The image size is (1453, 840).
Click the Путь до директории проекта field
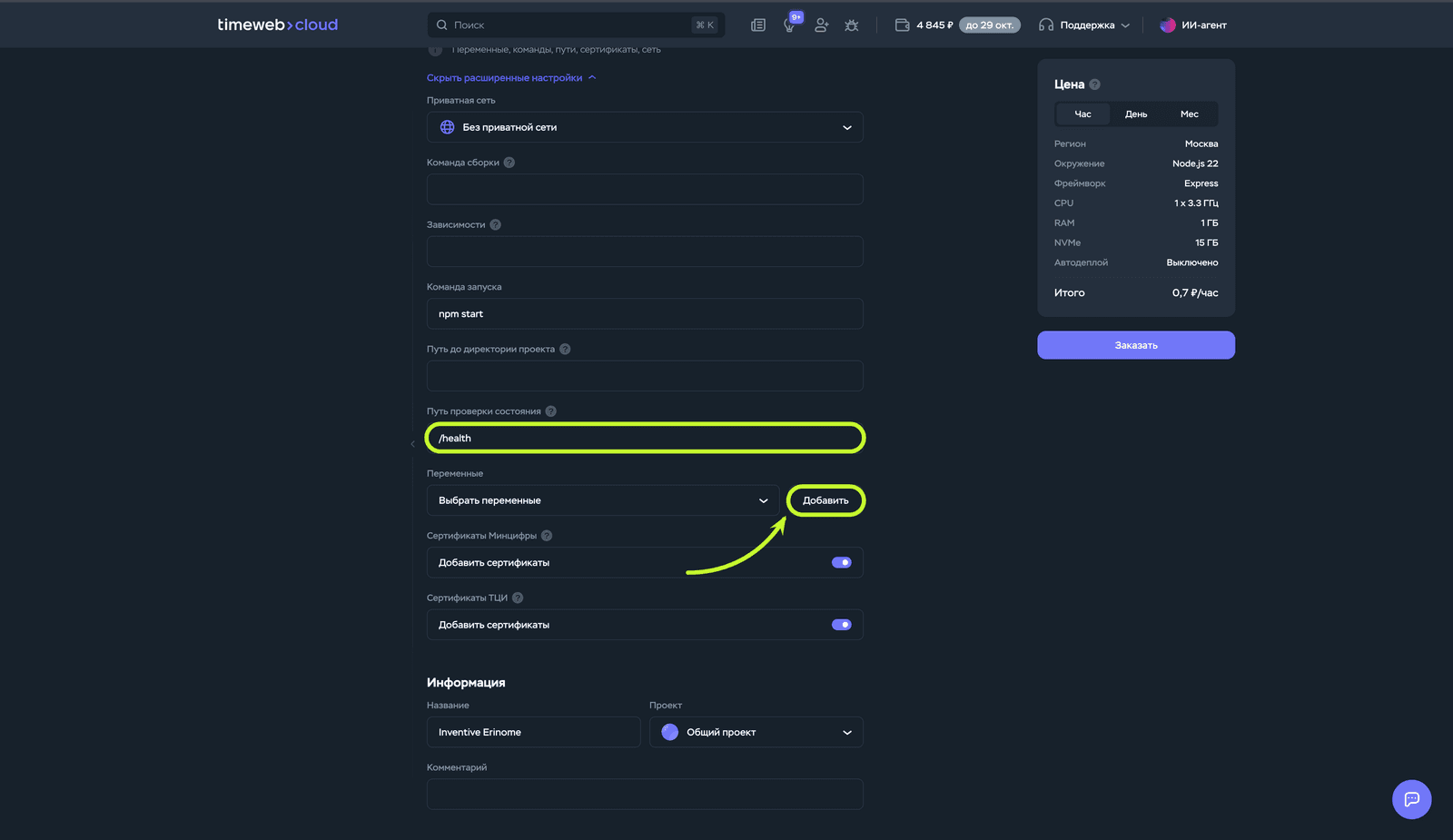tap(645, 376)
